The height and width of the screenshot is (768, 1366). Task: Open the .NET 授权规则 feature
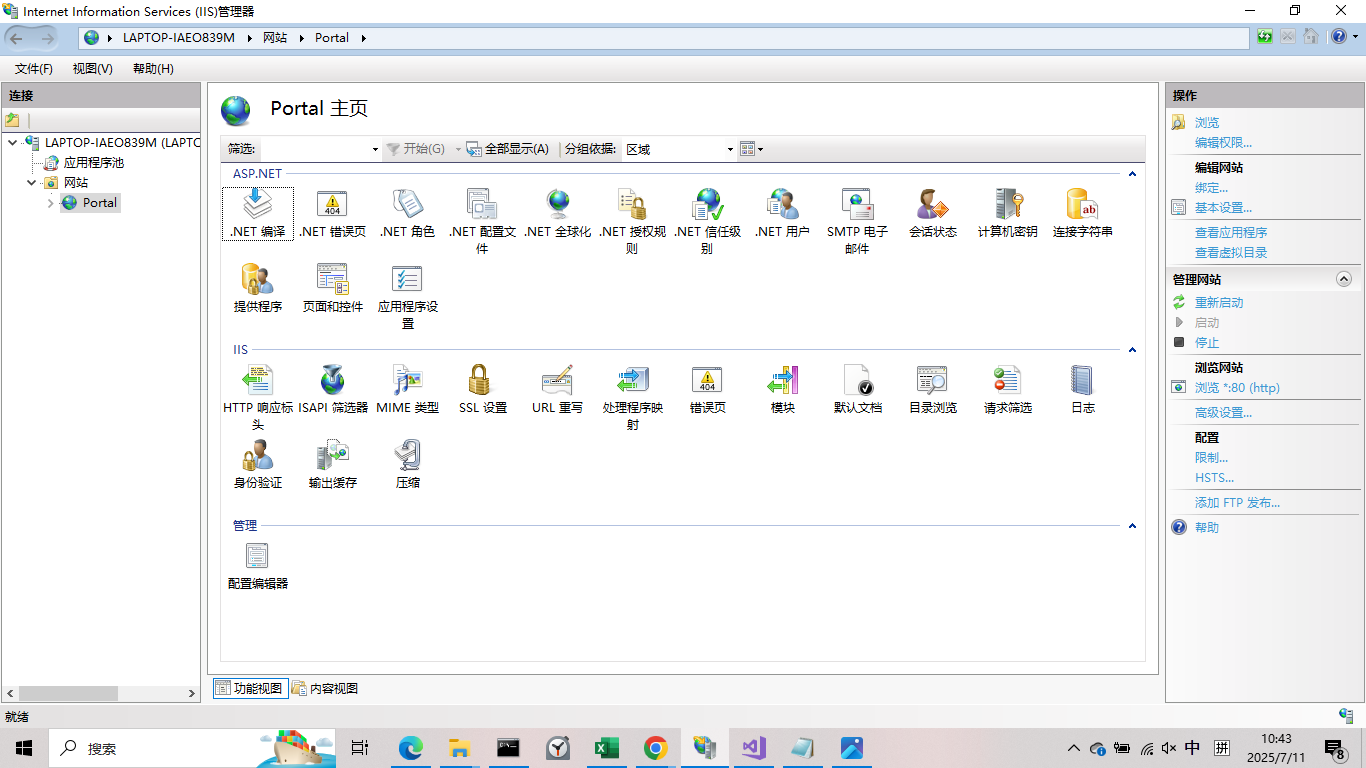coord(632,221)
